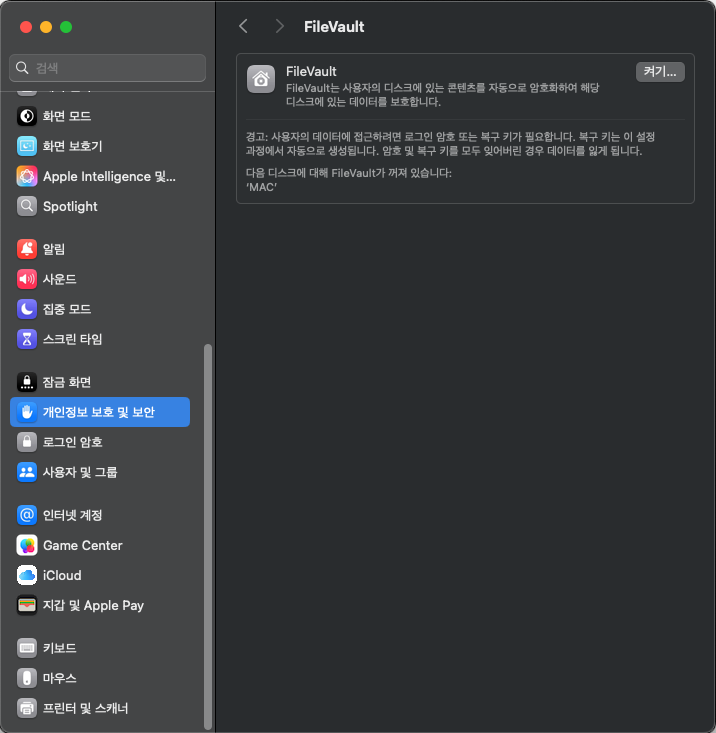Viewport: 716px width, 733px height.
Task: Click the iCloud cloud icon
Action: point(27,575)
